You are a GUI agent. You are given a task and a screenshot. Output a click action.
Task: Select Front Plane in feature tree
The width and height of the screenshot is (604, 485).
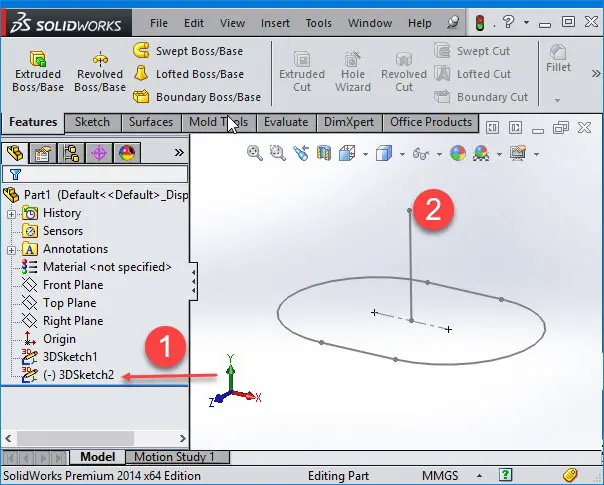pyautogui.click(x=73, y=285)
